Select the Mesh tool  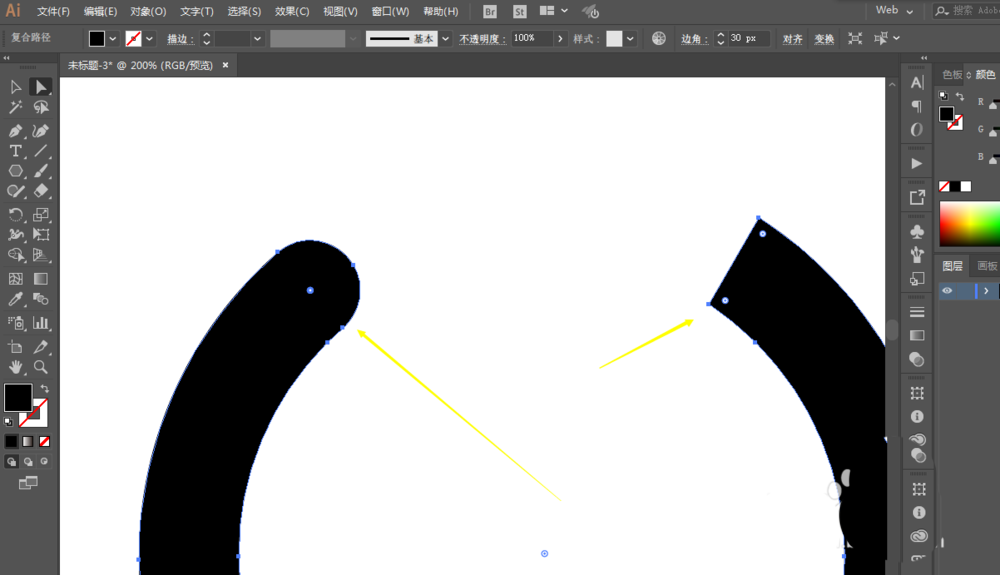pos(16,279)
